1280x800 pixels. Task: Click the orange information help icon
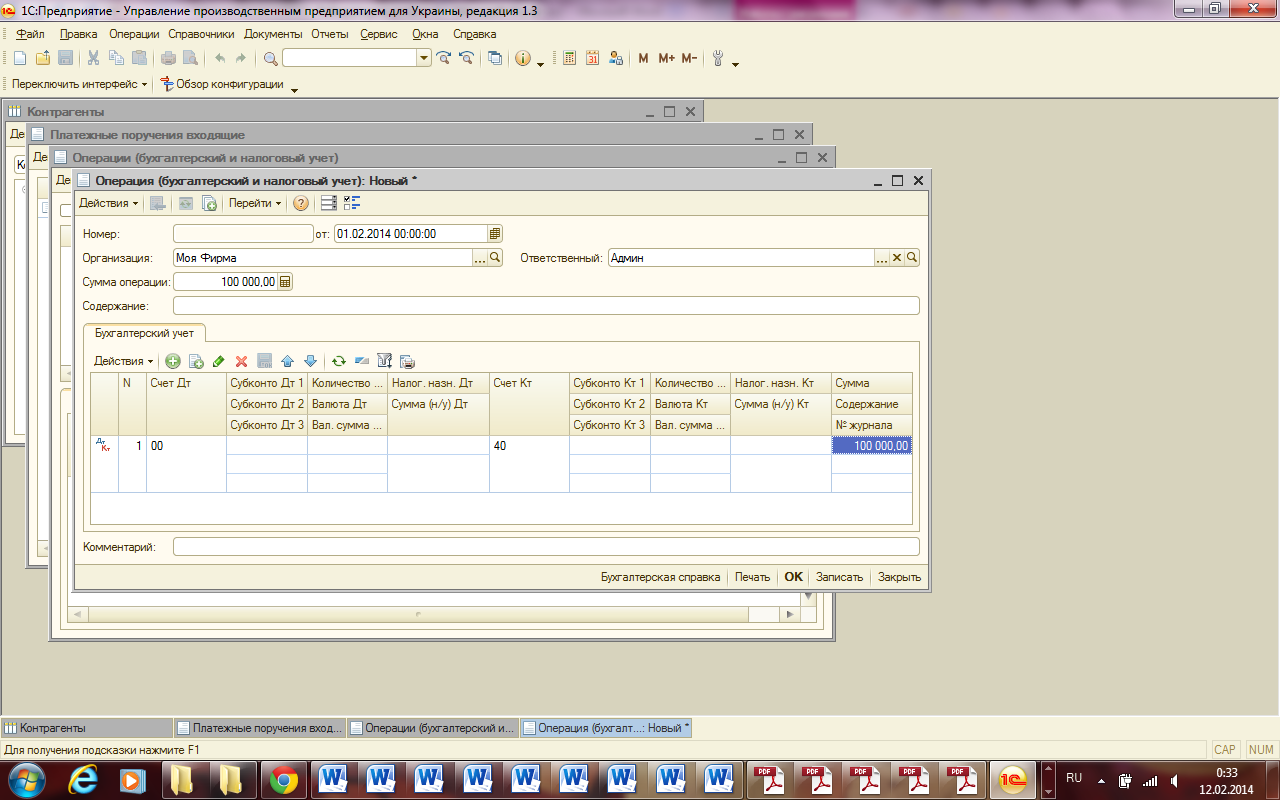pos(523,58)
